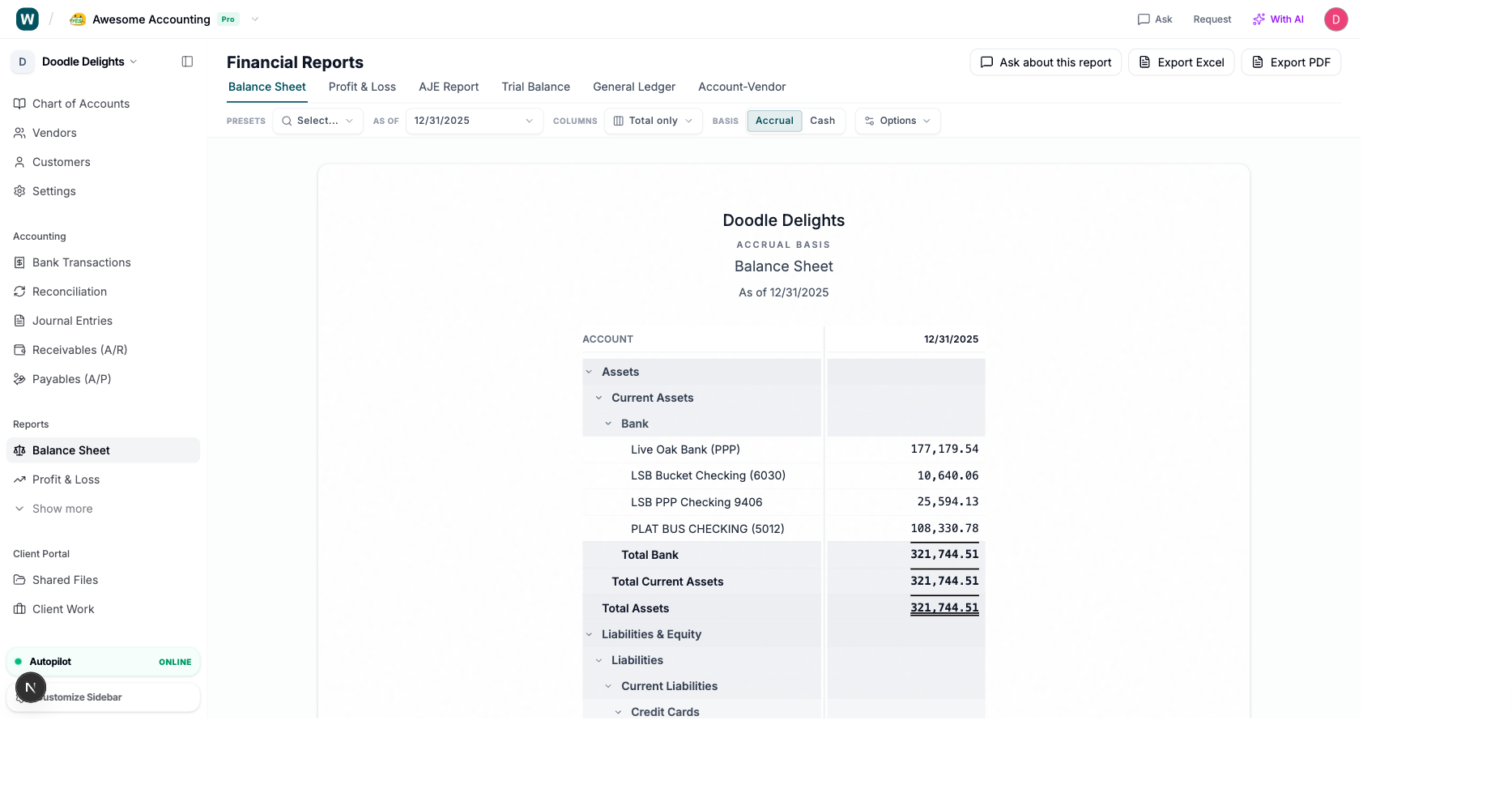Viewport: 1512px width, 797px height.
Task: Switch basis to Cash
Action: pyautogui.click(x=822, y=121)
